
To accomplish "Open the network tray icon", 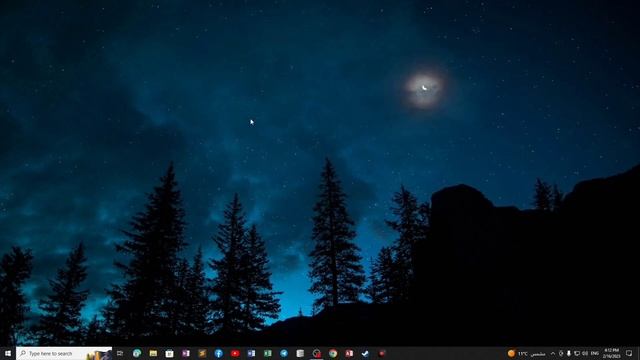I will (577, 353).
